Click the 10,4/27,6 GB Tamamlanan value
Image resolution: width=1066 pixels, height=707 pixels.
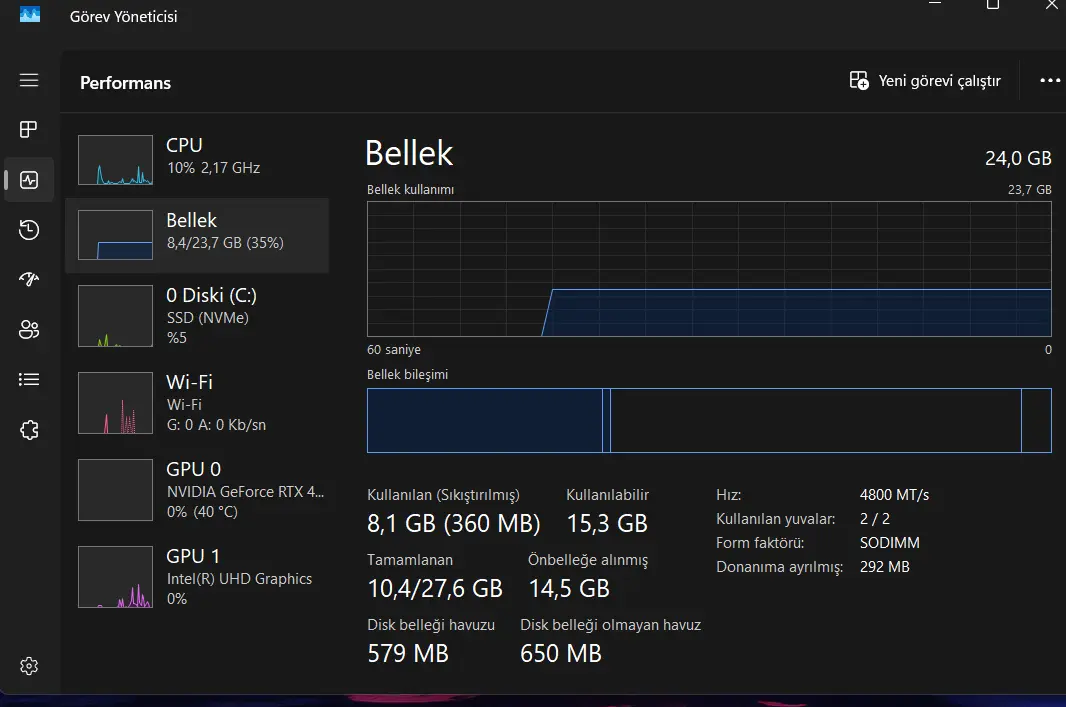coord(435,589)
